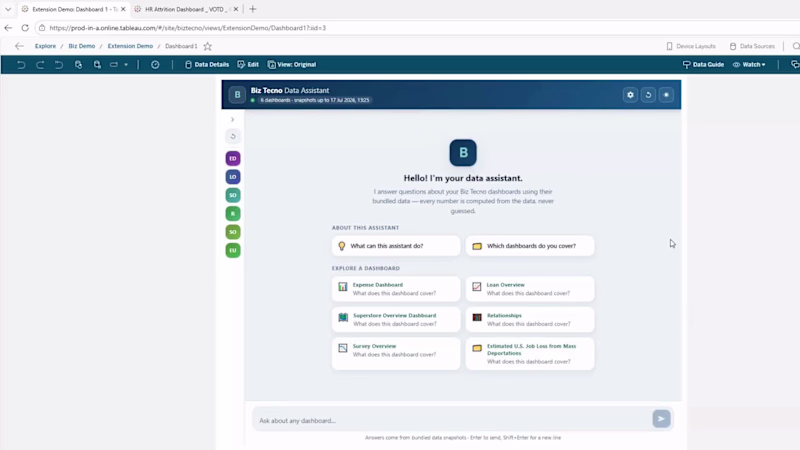This screenshot has height=450, width=800.
Task: Click the Tableau redo arrow
Action: click(40, 65)
